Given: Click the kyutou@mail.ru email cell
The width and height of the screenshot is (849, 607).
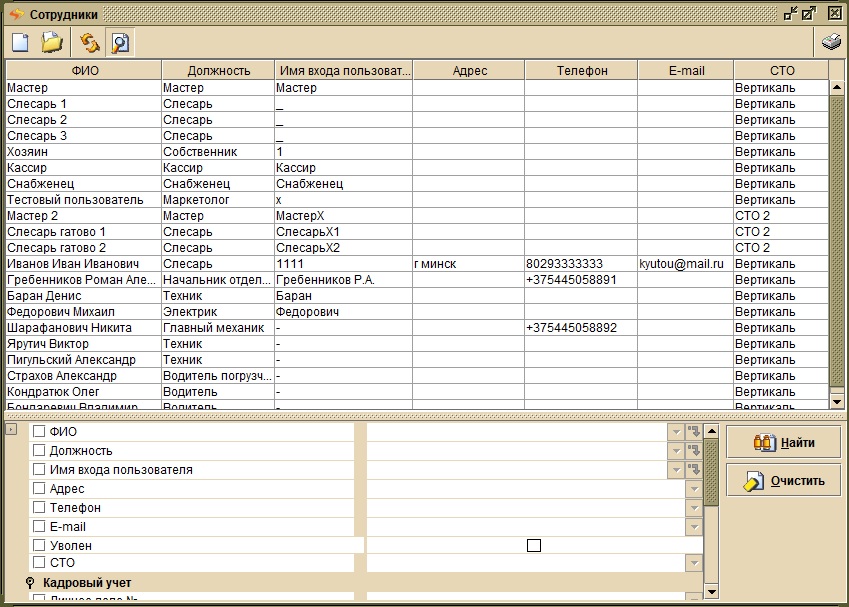Looking at the screenshot, I should 685,264.
